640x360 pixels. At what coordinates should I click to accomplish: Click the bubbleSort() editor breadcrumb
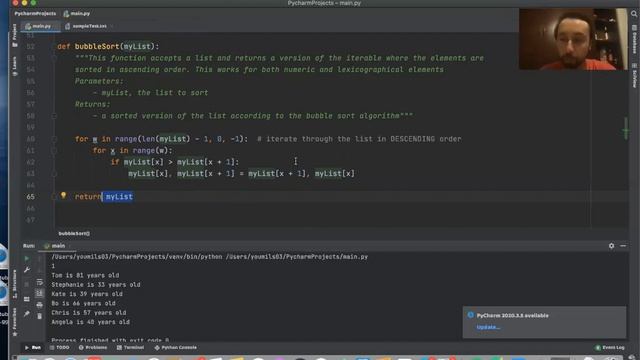pos(74,233)
